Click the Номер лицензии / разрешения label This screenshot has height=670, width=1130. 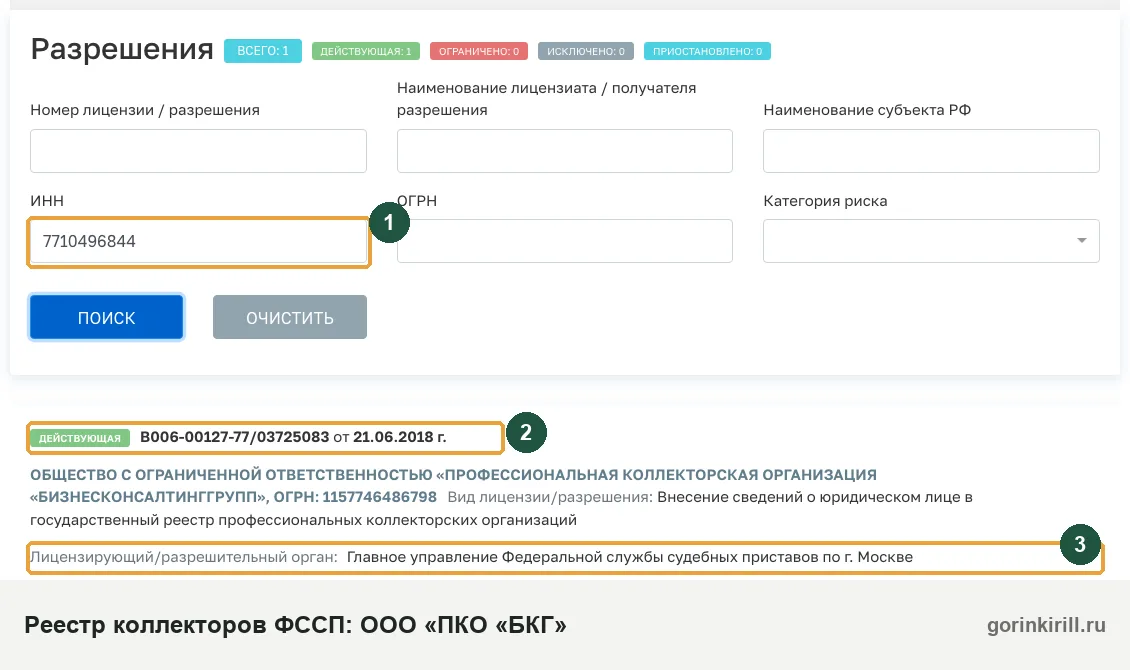[145, 110]
